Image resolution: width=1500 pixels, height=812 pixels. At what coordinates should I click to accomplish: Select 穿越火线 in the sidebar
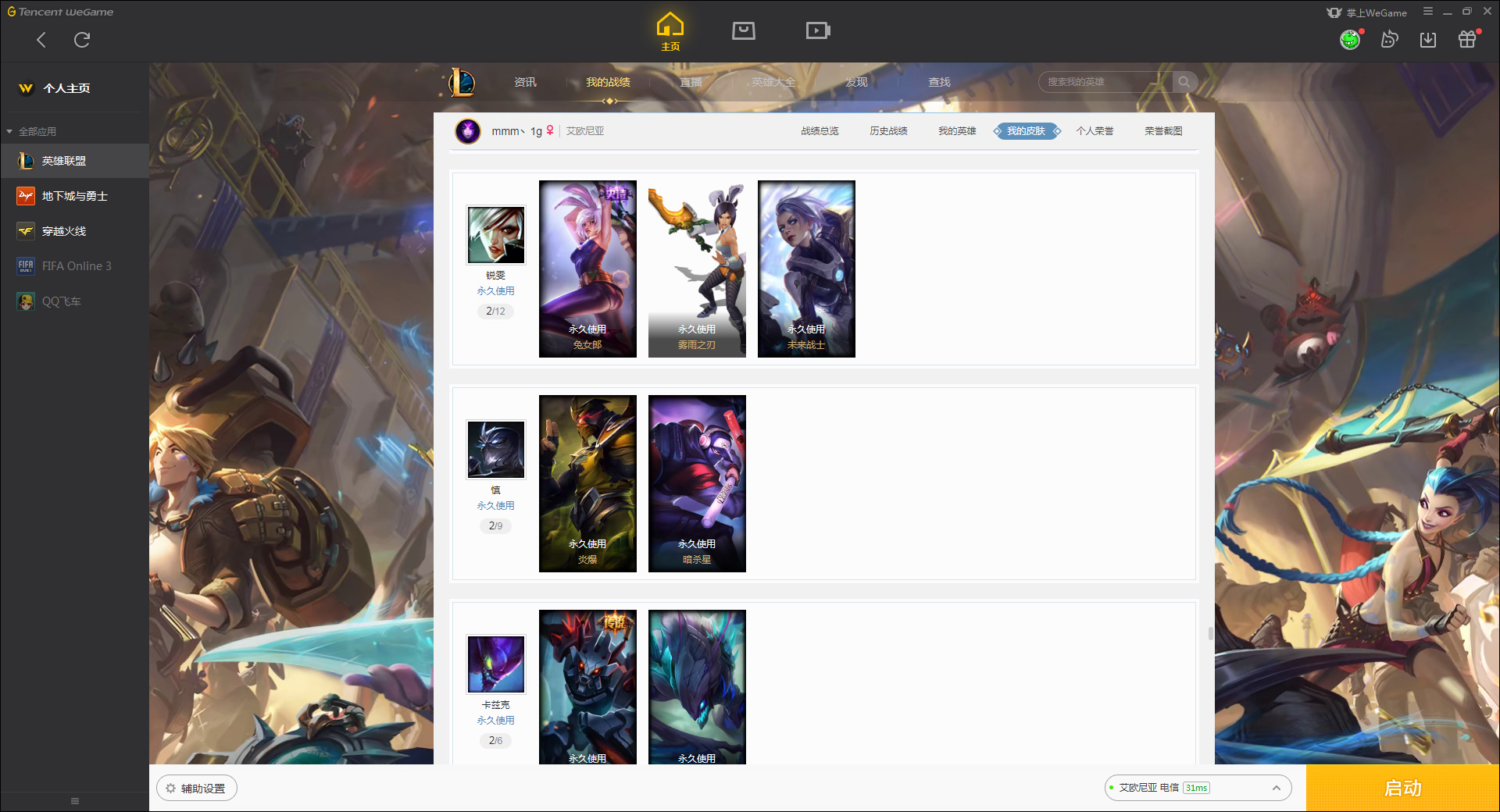tap(74, 231)
